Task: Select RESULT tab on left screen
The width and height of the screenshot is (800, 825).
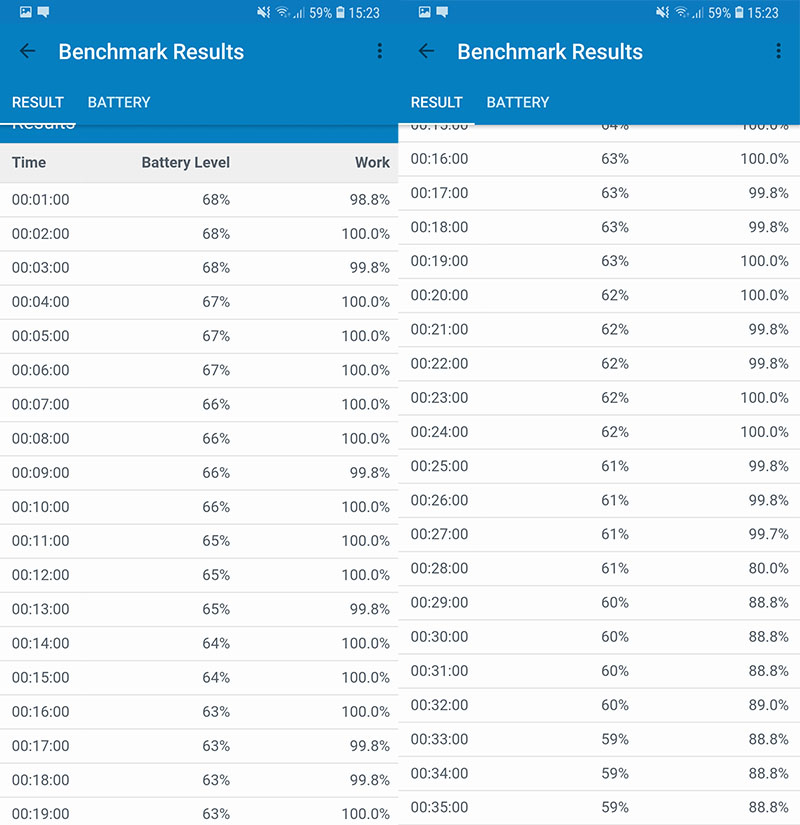Action: click(38, 102)
